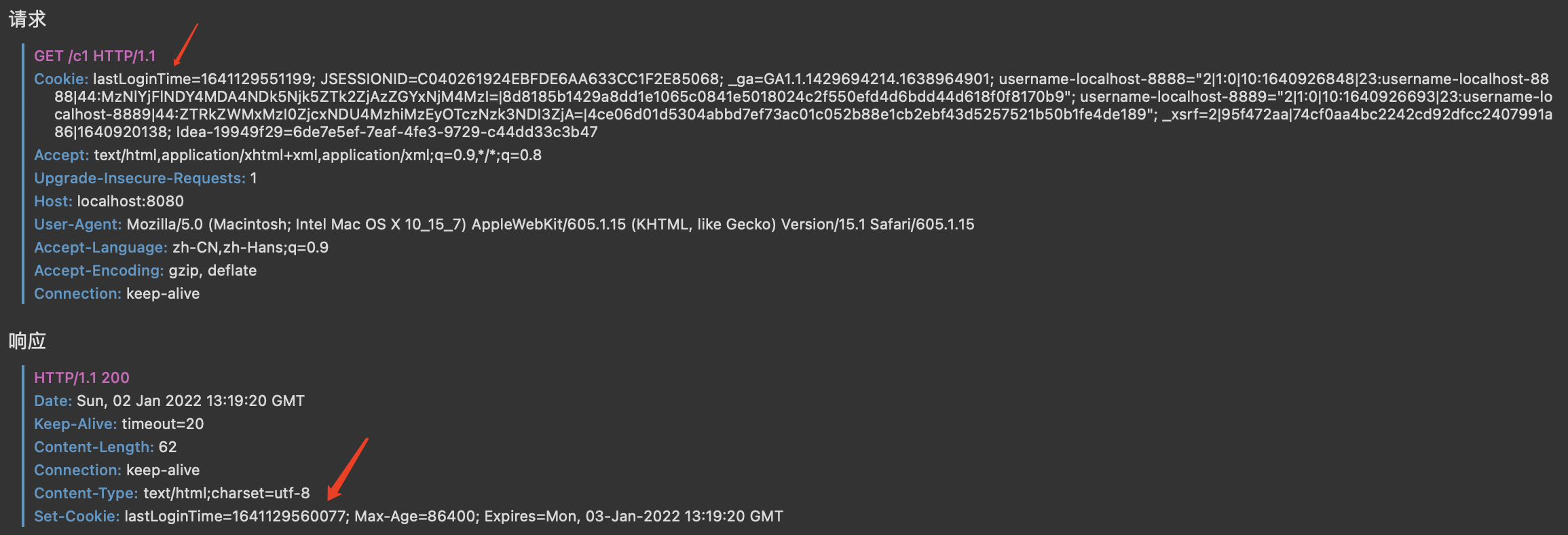Click the red arrow pointing at Set-Cookie
The height and width of the screenshot is (535, 1568).
point(348,468)
